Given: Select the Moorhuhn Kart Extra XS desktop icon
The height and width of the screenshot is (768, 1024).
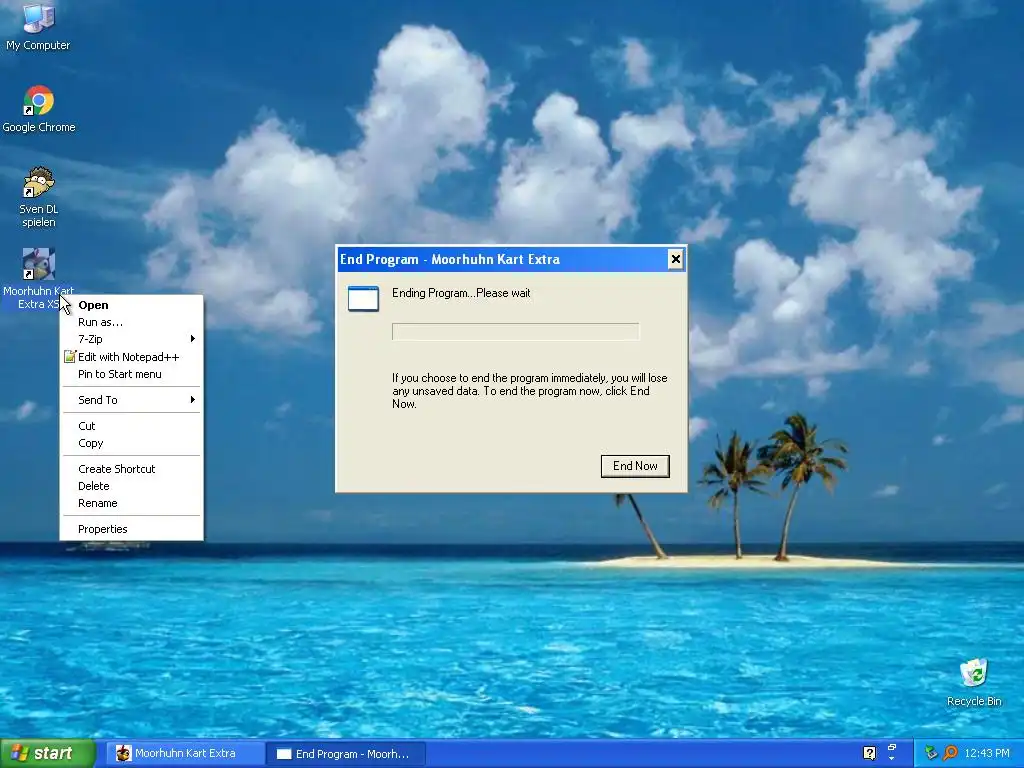Looking at the screenshot, I should (x=38, y=278).
